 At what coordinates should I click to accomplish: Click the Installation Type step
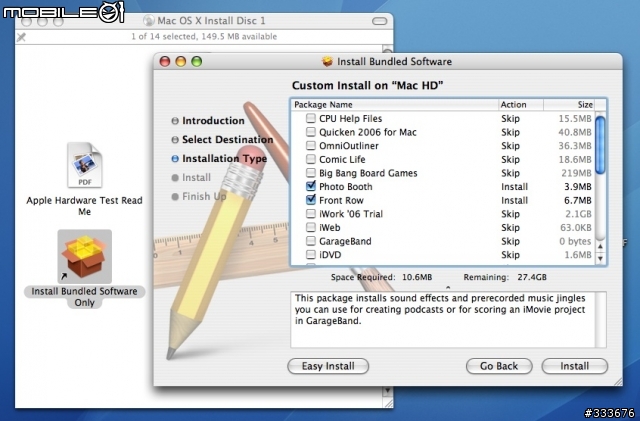click(219, 158)
